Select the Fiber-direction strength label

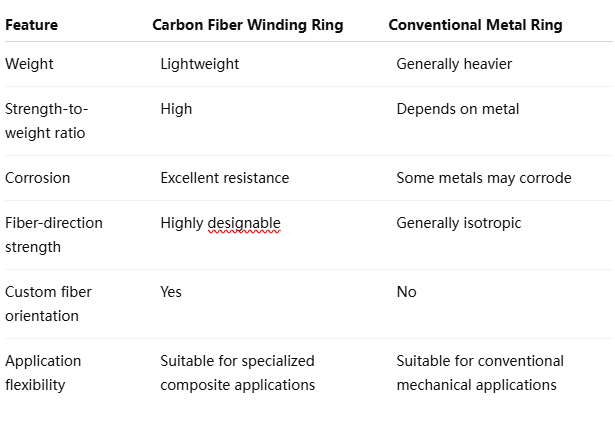coord(54,235)
